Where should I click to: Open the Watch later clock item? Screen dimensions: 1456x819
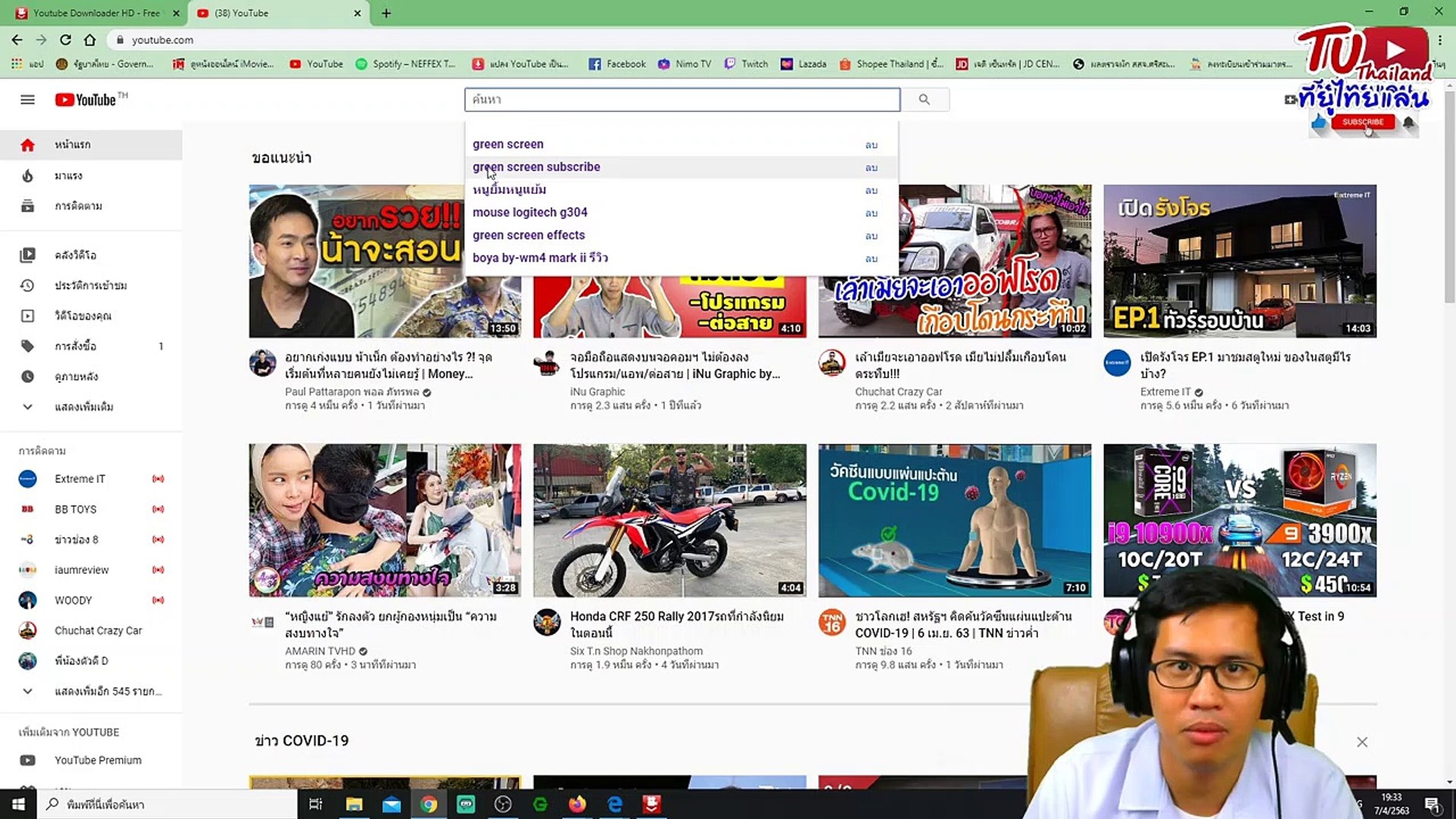pyautogui.click(x=76, y=376)
